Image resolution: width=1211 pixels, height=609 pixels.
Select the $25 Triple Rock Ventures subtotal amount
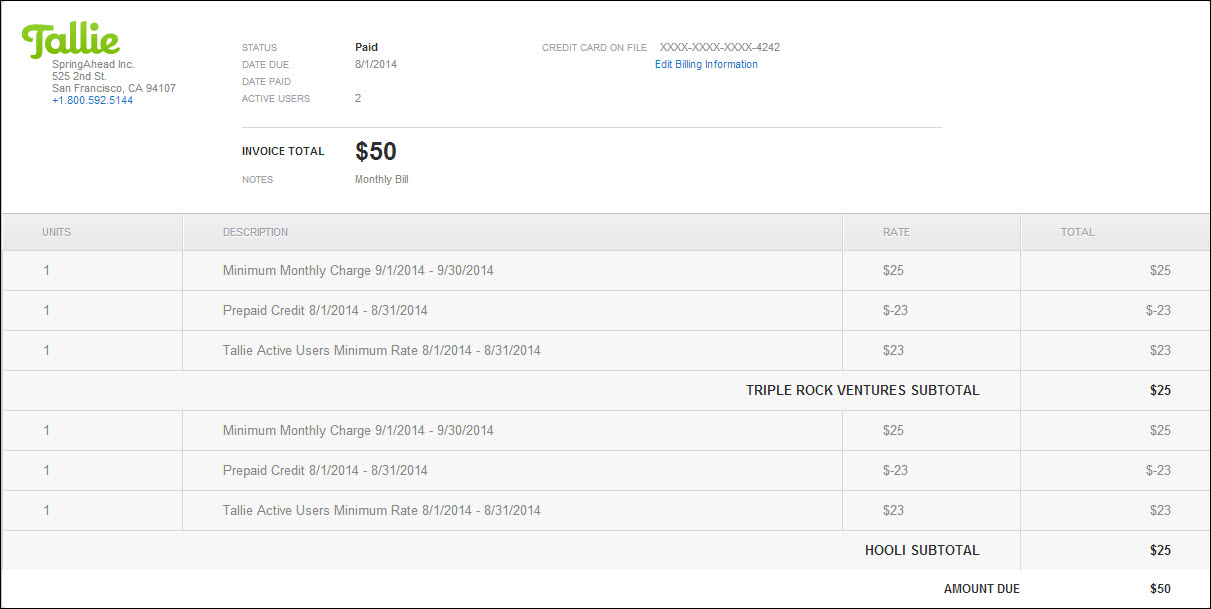pos(1160,390)
